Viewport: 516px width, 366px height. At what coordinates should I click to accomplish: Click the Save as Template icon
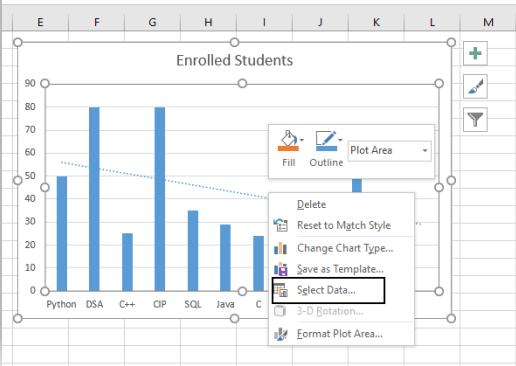[280, 269]
